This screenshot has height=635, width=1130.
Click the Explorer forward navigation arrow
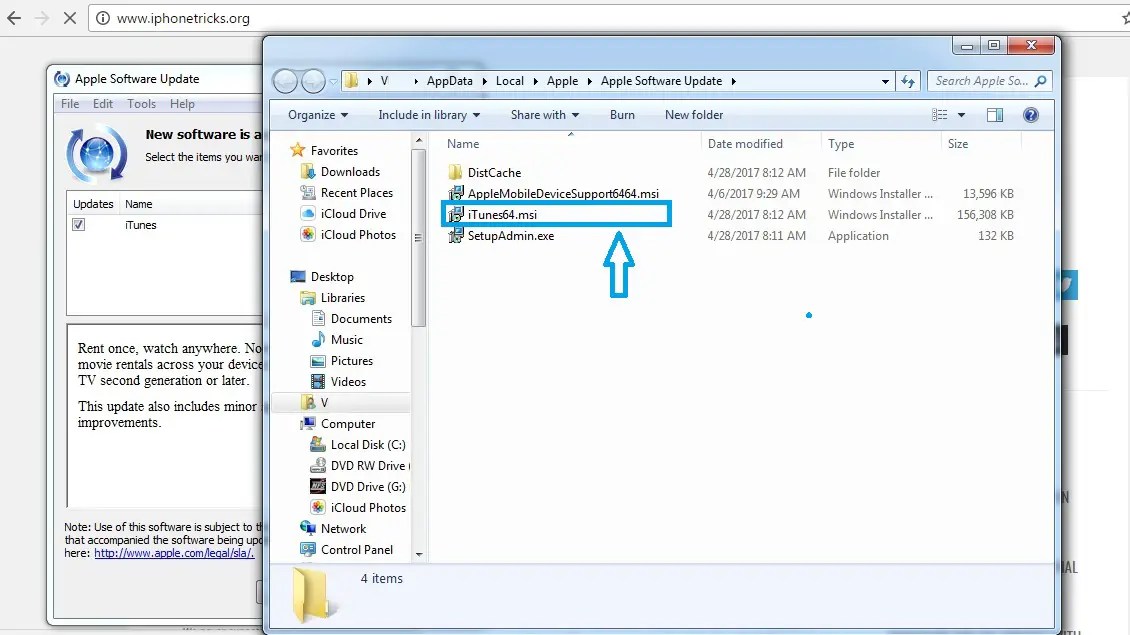313,81
